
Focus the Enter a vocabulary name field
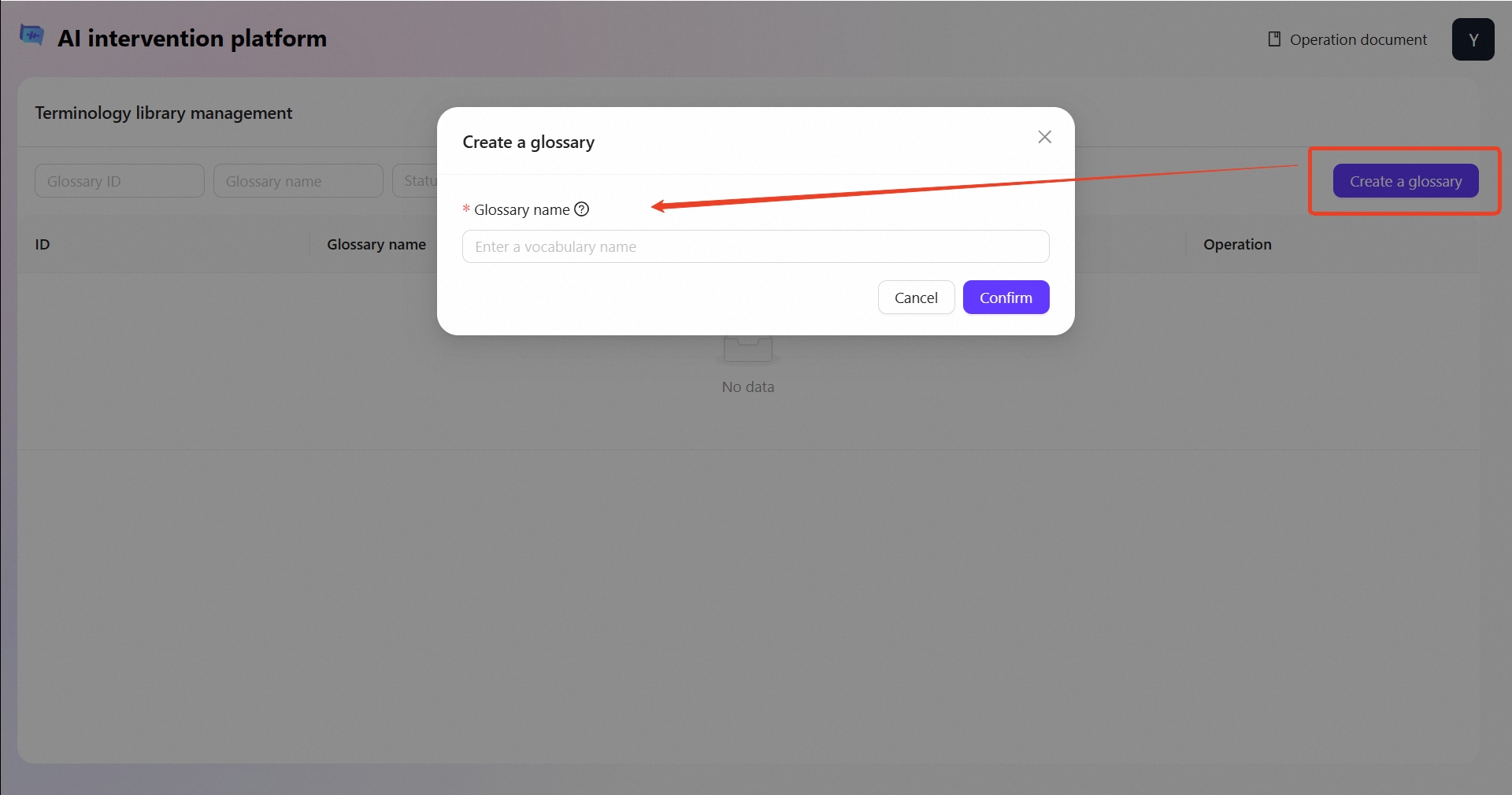(x=755, y=246)
